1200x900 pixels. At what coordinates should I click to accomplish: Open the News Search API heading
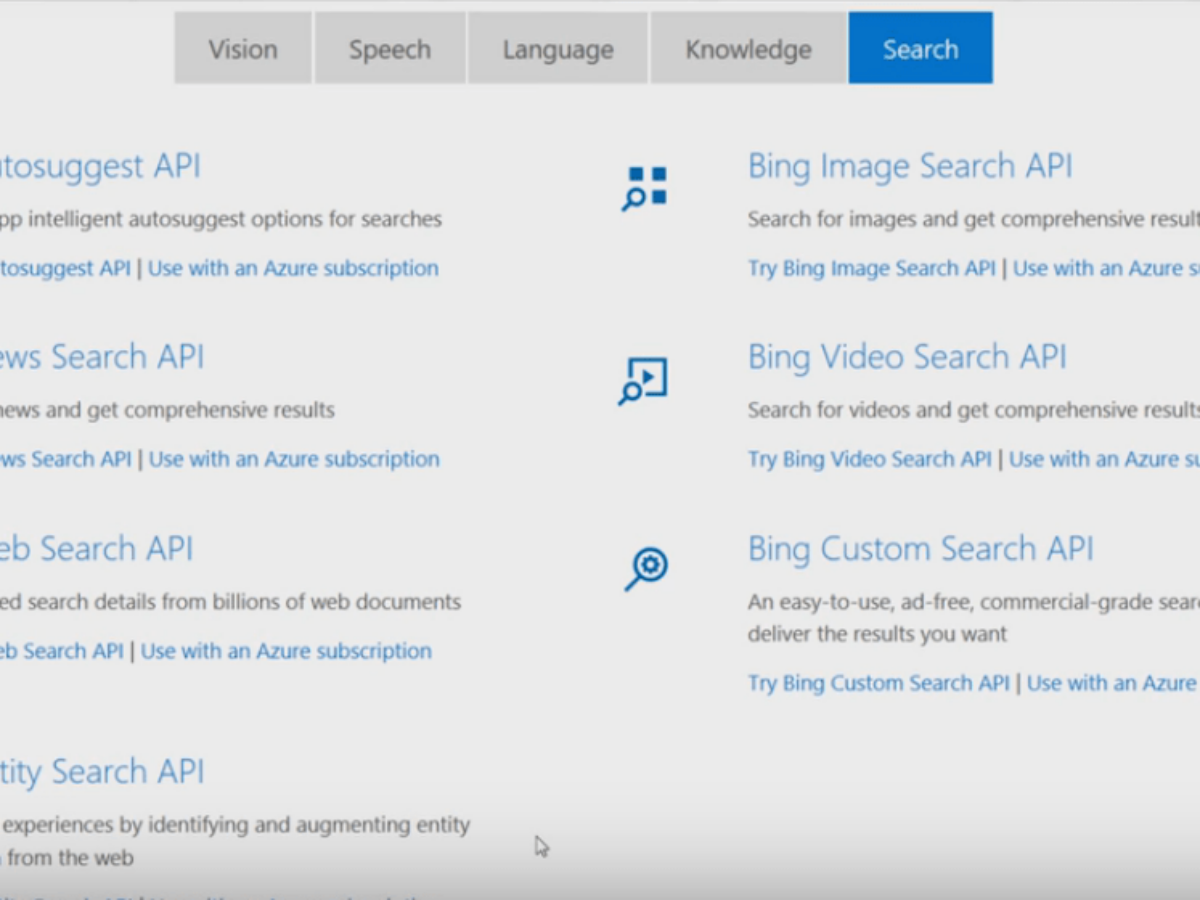[x=102, y=357]
